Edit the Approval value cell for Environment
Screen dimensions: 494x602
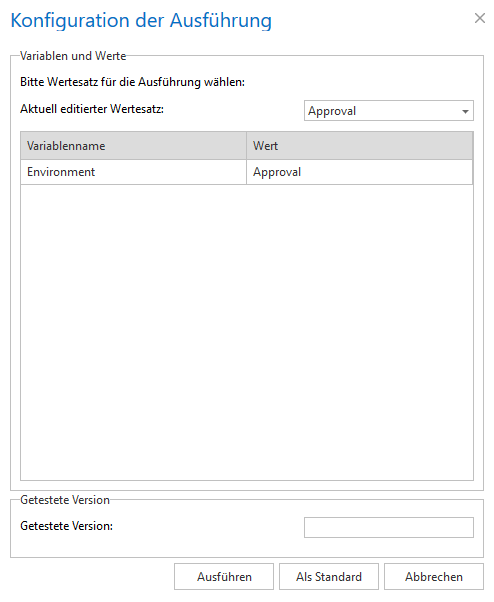360,172
